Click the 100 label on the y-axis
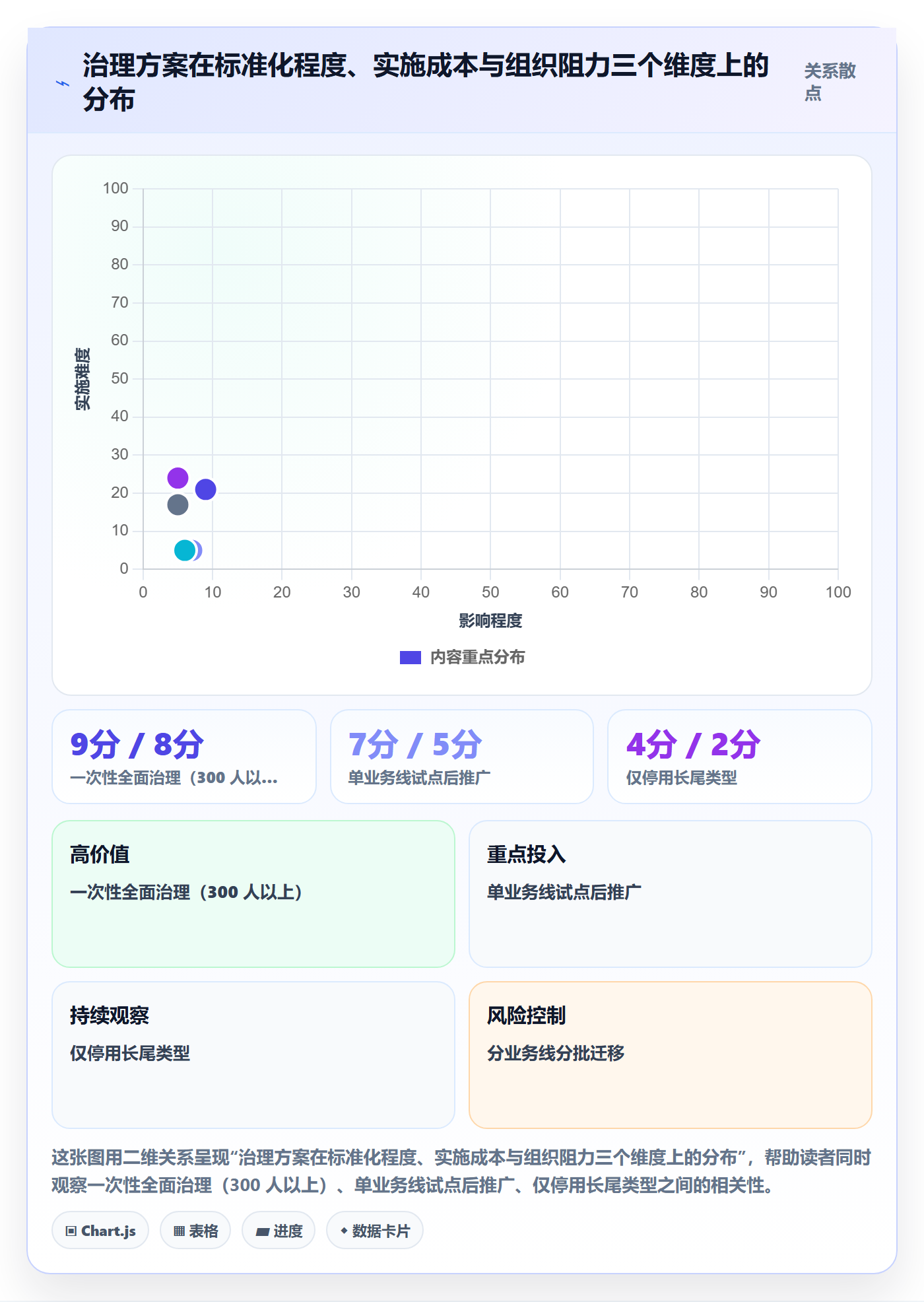The width and height of the screenshot is (924, 1302). [115, 188]
